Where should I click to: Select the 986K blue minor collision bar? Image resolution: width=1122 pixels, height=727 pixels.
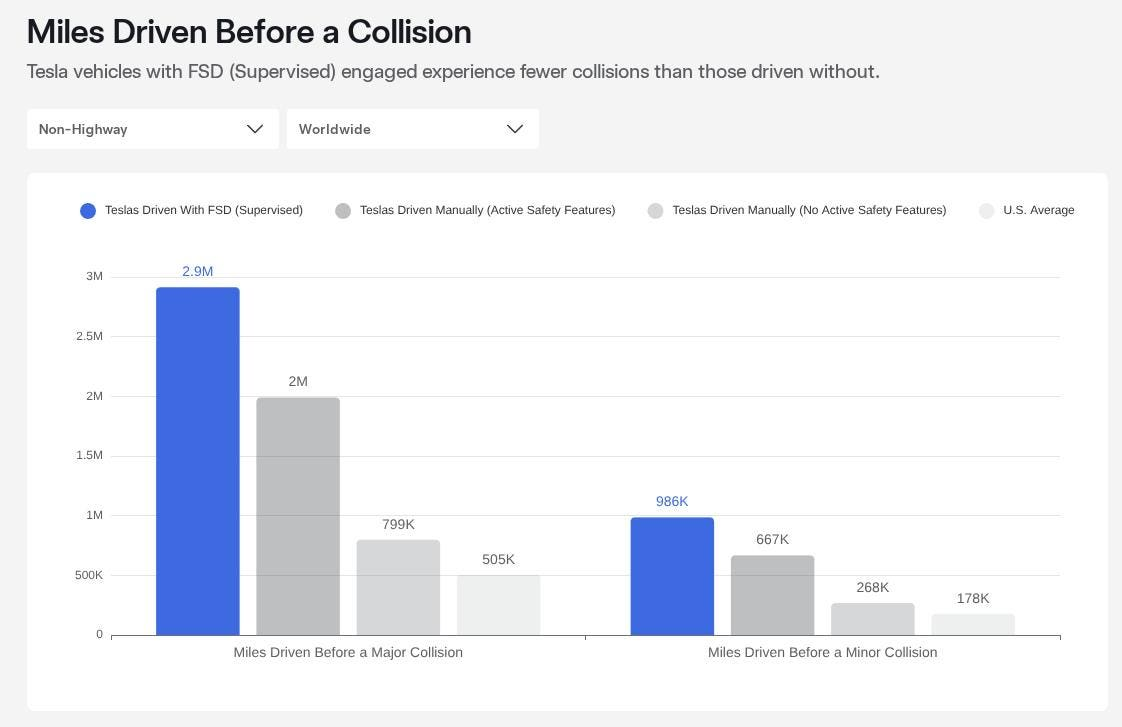click(x=671, y=575)
